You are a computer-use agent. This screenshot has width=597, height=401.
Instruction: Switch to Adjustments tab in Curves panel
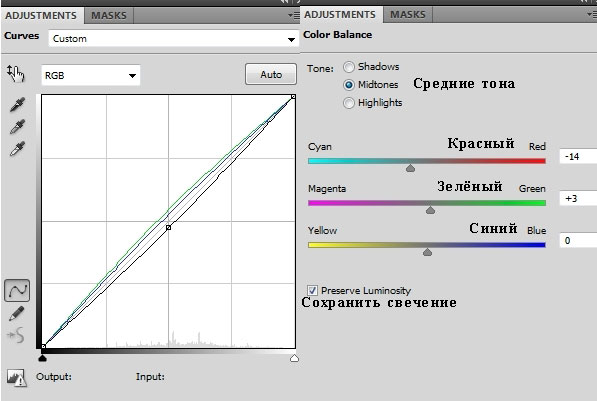coord(41,16)
